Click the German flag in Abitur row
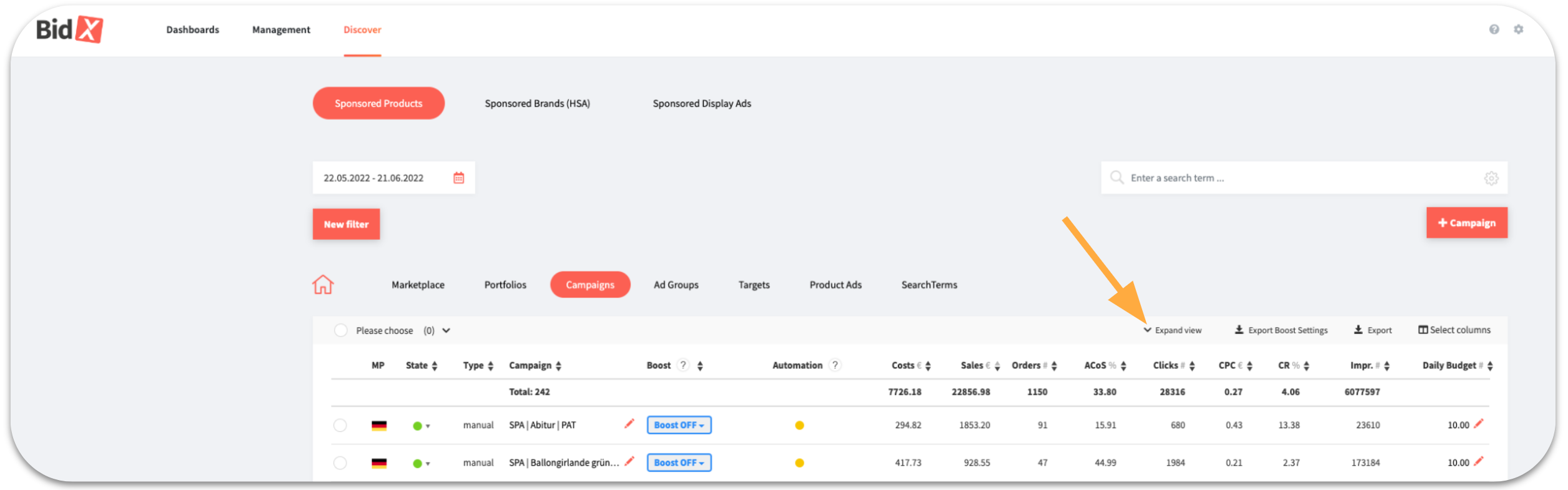1568x490 pixels. (379, 426)
